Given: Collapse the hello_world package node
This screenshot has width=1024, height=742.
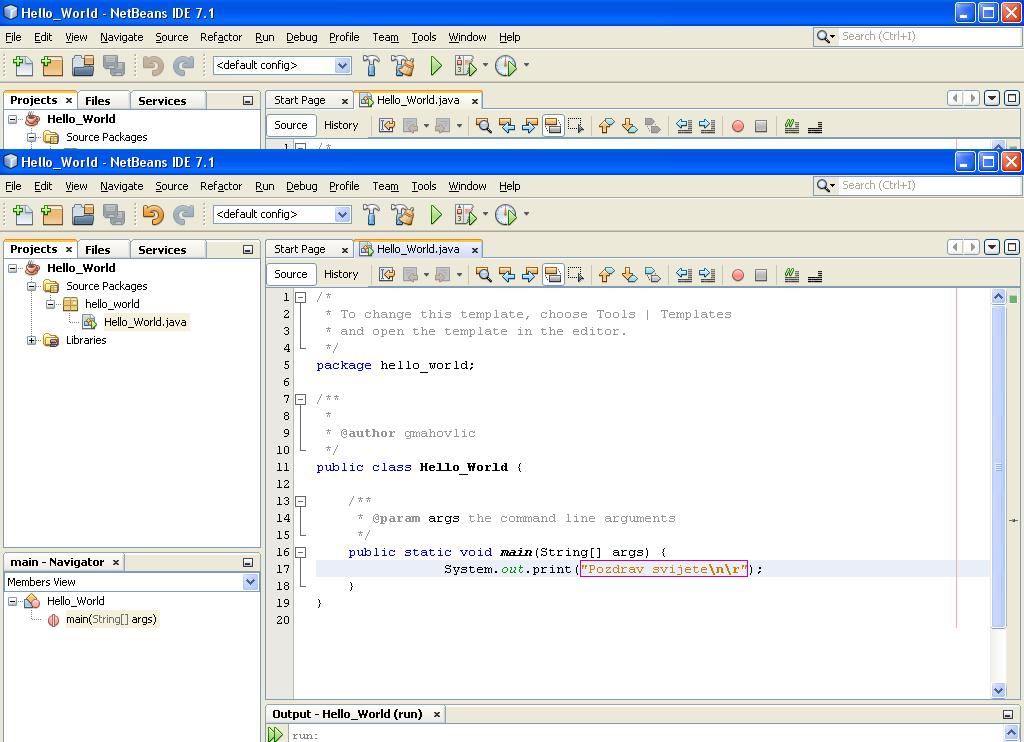Looking at the screenshot, I should pos(50,304).
